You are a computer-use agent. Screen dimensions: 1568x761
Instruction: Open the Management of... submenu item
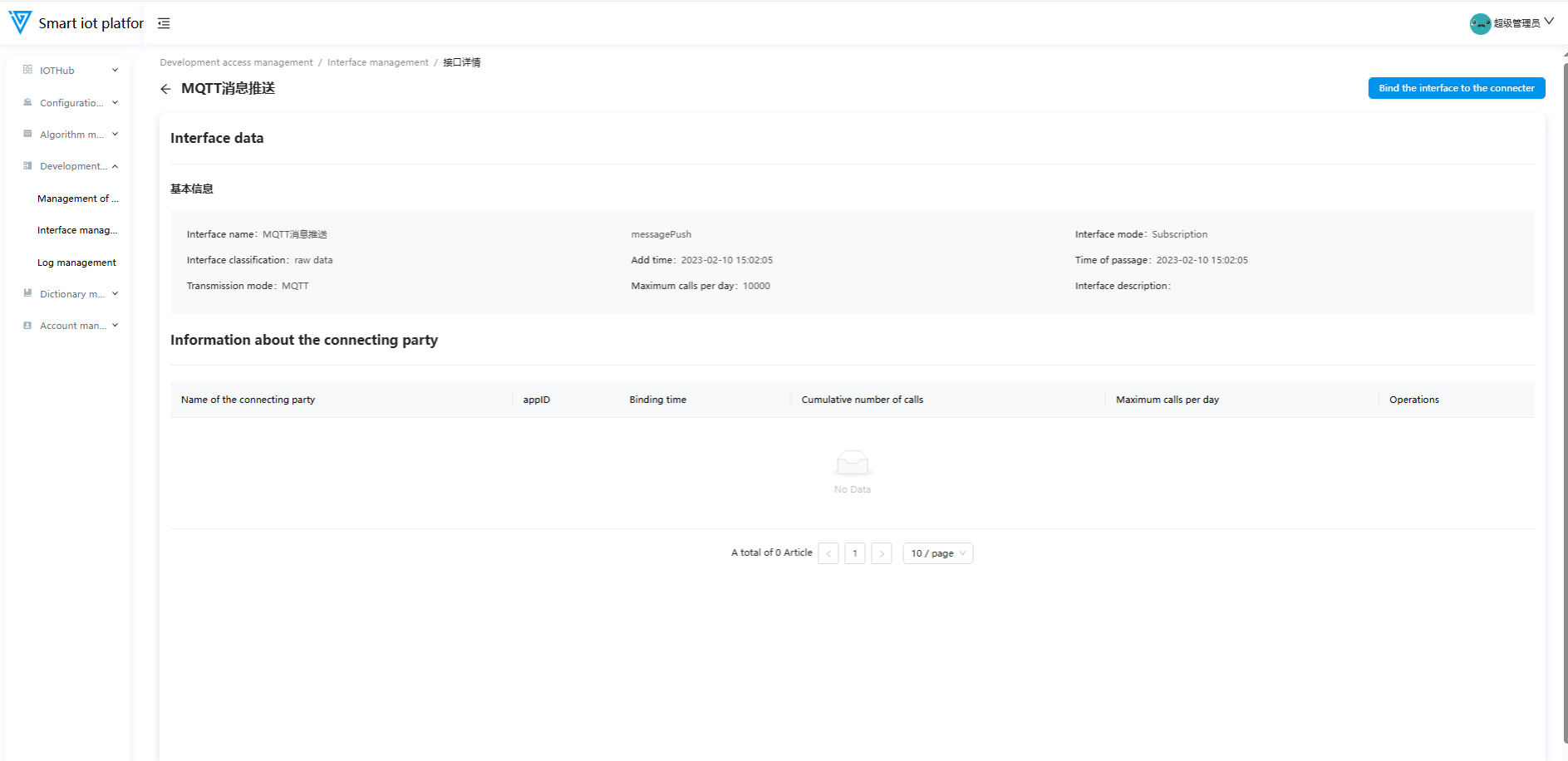point(78,199)
